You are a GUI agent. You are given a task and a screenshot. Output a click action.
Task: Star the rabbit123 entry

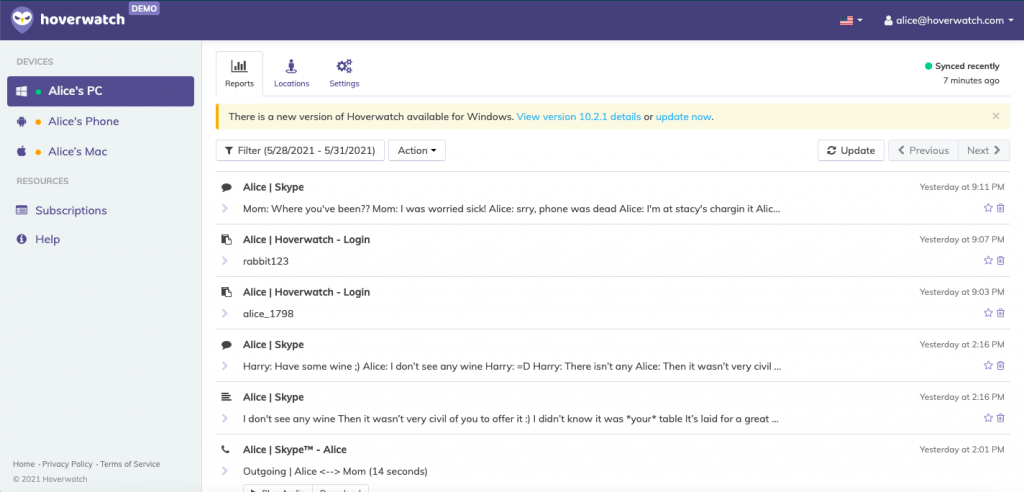point(988,260)
